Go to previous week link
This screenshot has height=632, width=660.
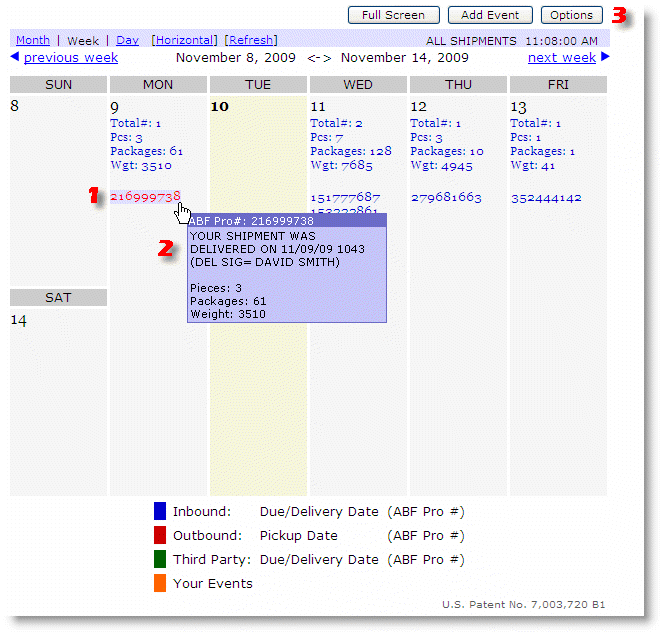point(71,57)
